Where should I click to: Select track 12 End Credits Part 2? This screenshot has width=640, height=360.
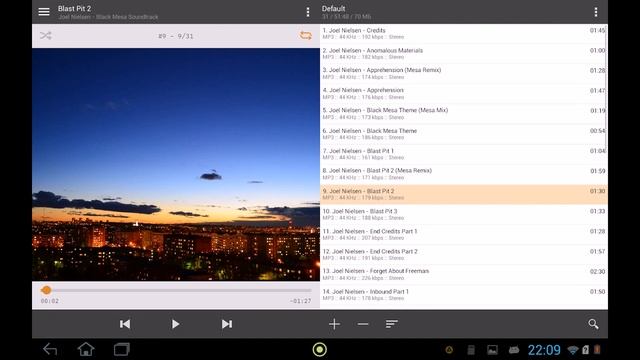pyautogui.click(x=464, y=254)
